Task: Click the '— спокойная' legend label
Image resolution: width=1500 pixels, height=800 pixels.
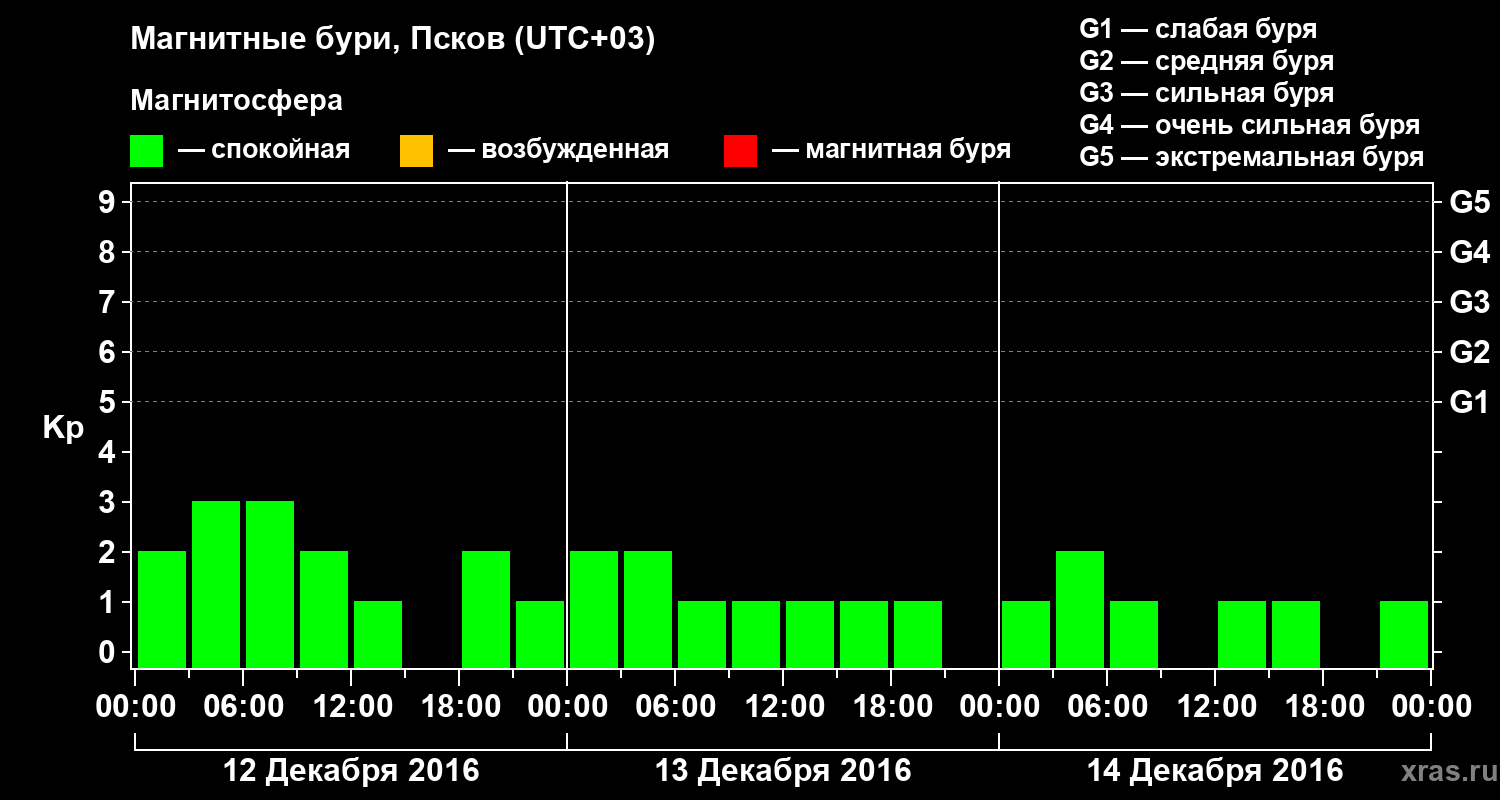Action: pos(264,150)
